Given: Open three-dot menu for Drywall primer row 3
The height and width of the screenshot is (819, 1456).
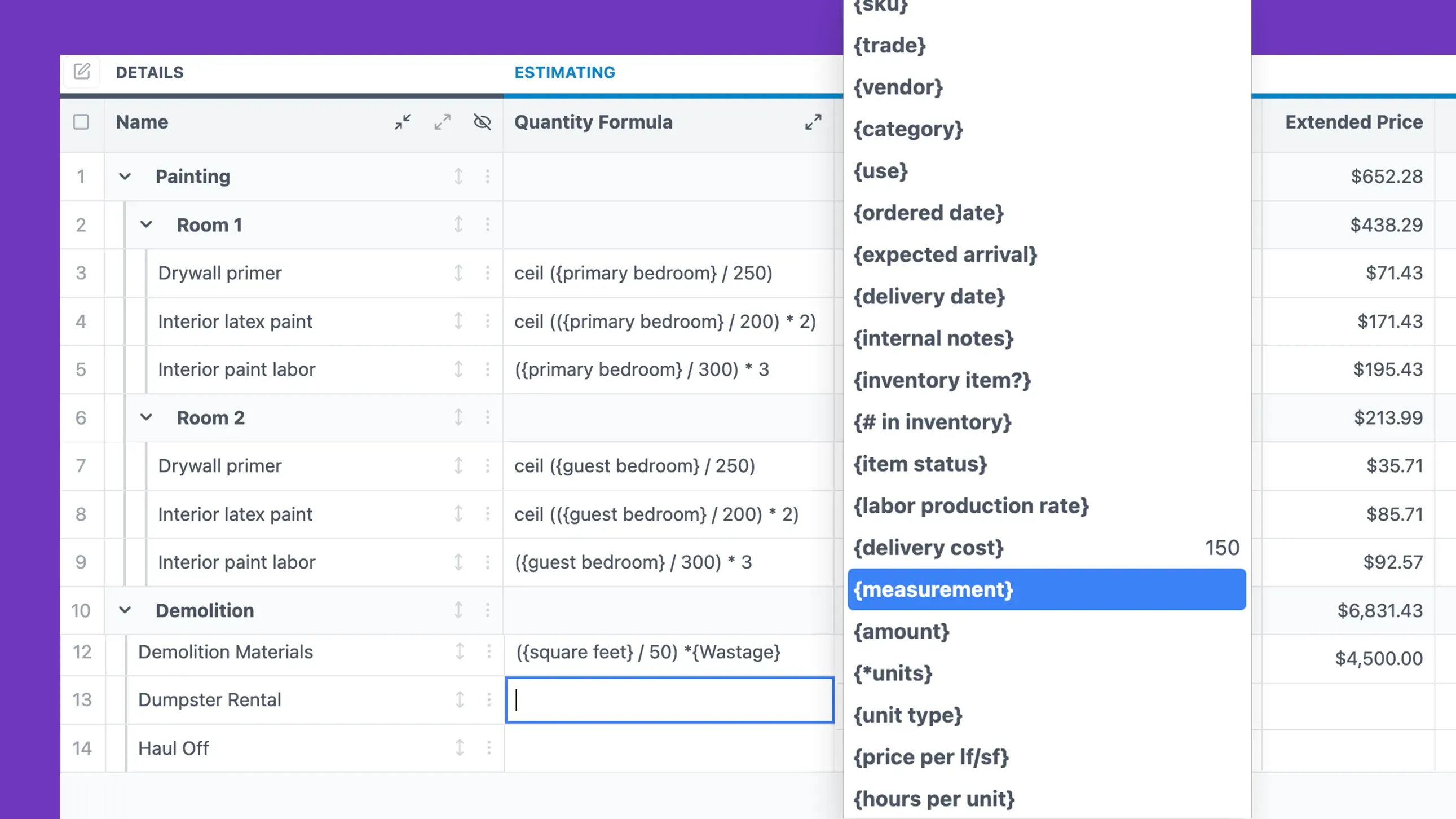Looking at the screenshot, I should [x=488, y=273].
